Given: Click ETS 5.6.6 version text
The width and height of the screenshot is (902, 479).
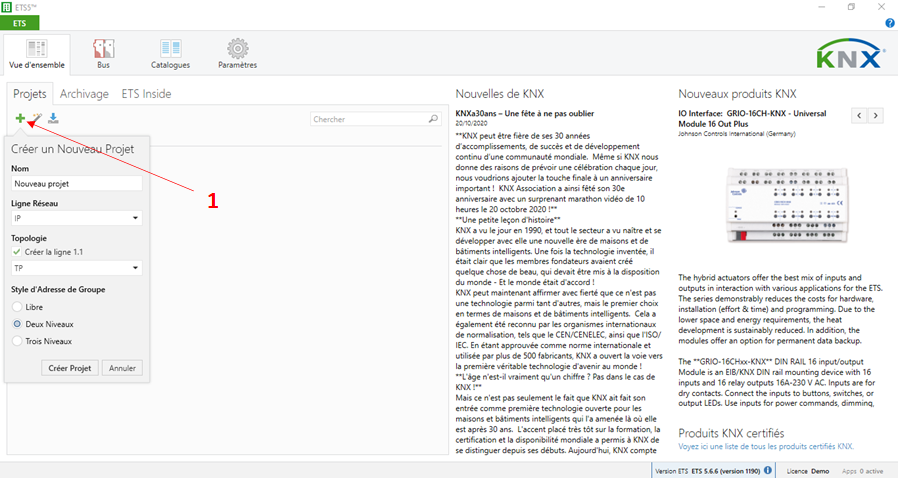Looking at the screenshot, I should 725,471.
